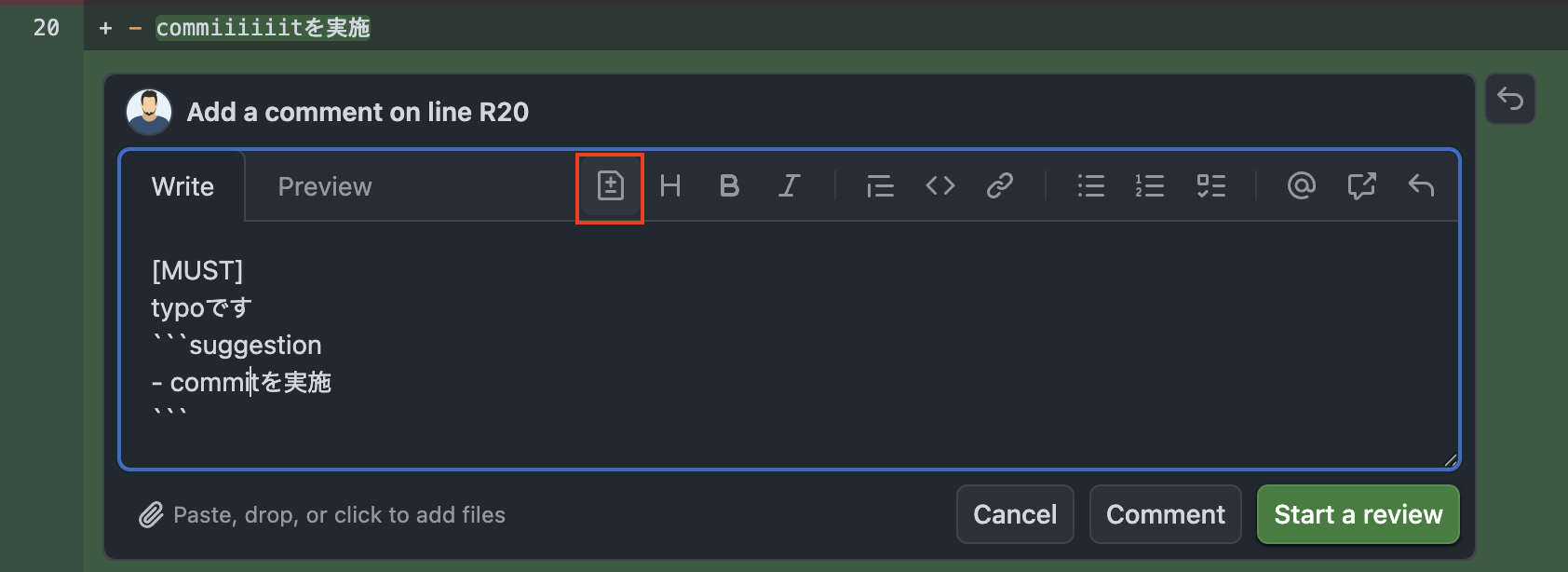The image size is (1568, 572).
Task: Open saved replies with the reply icon
Action: (1422, 186)
